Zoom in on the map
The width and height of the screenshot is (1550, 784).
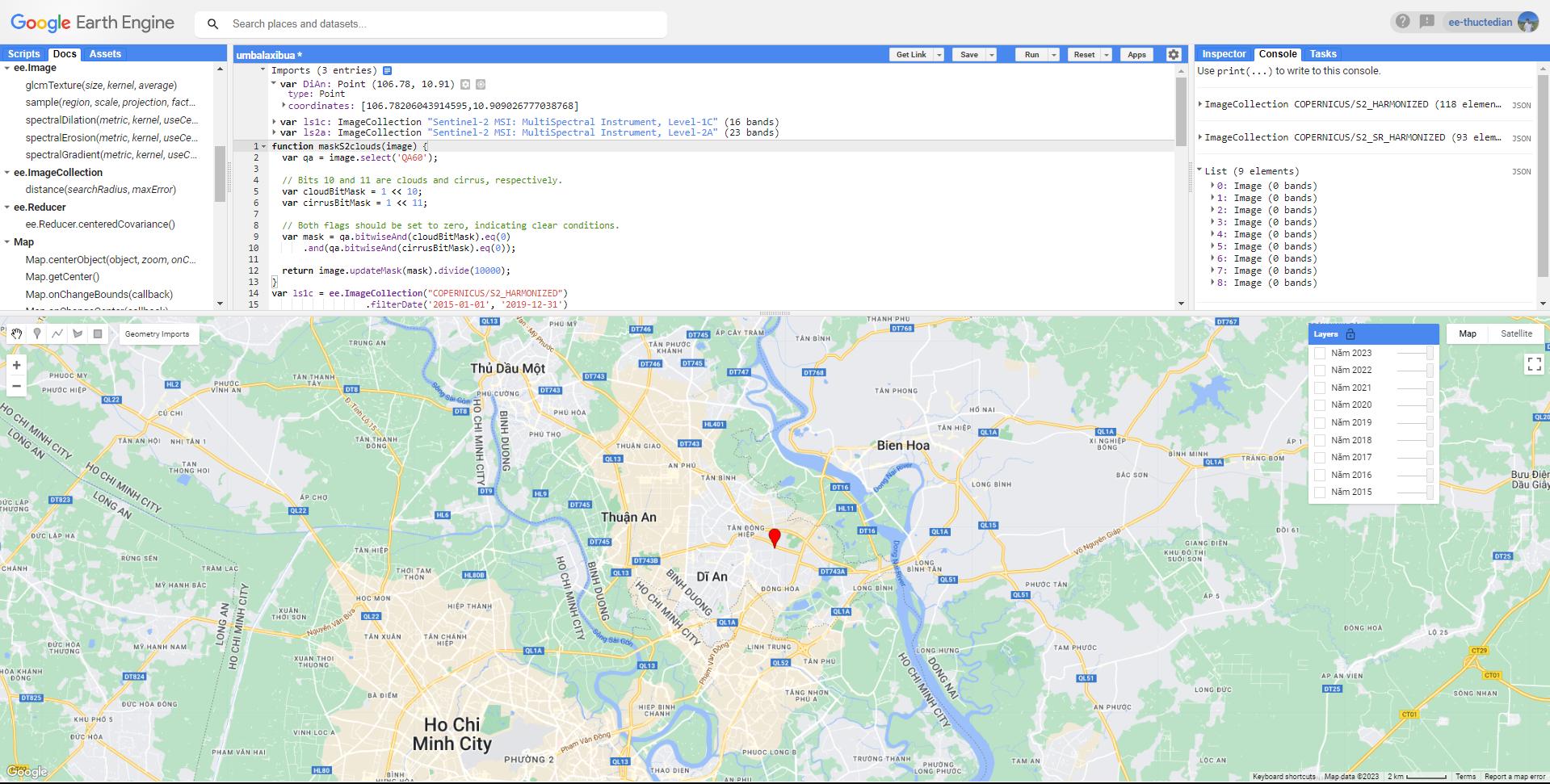pyautogui.click(x=16, y=365)
